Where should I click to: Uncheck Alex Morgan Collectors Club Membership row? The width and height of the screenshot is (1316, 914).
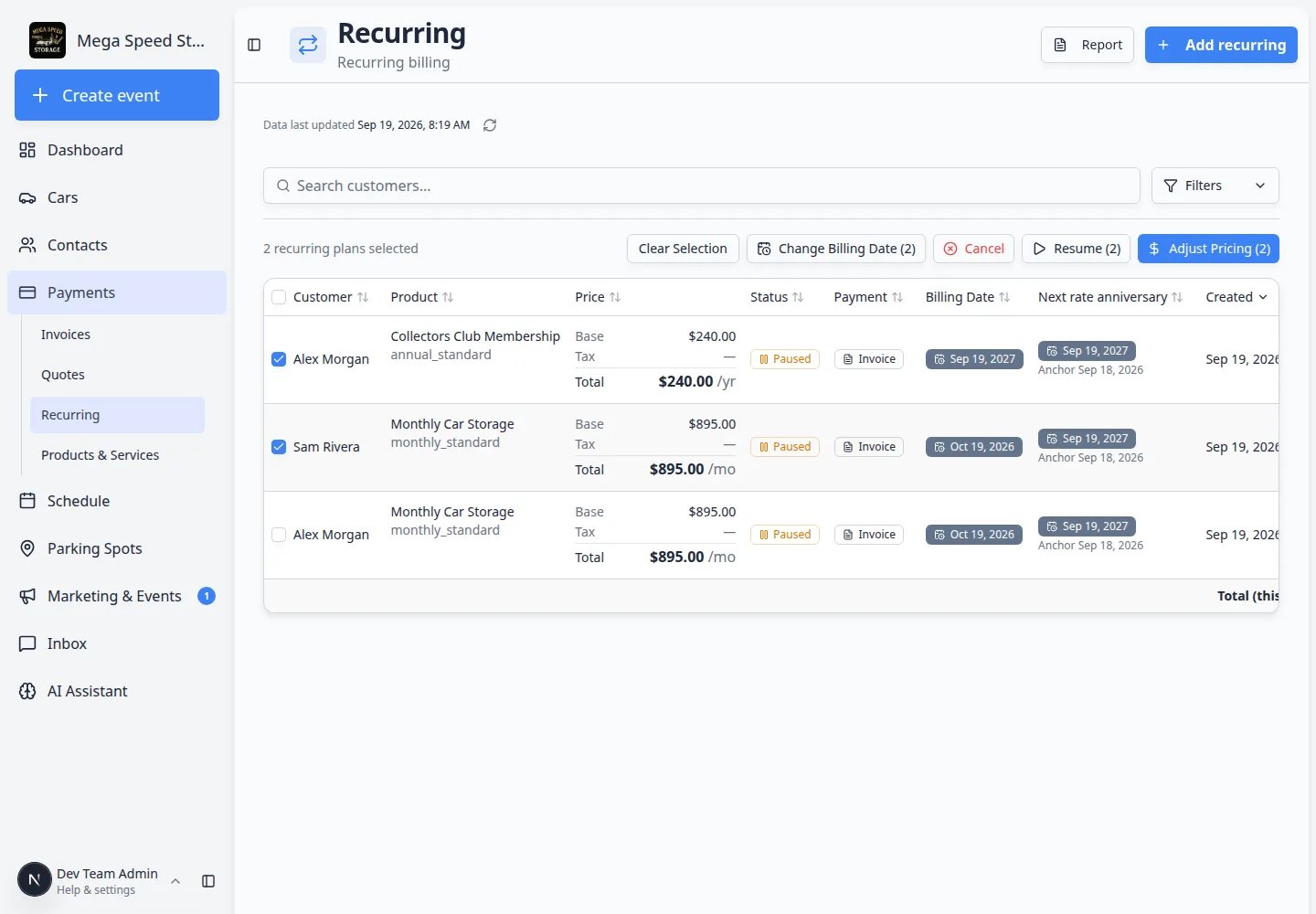279,359
